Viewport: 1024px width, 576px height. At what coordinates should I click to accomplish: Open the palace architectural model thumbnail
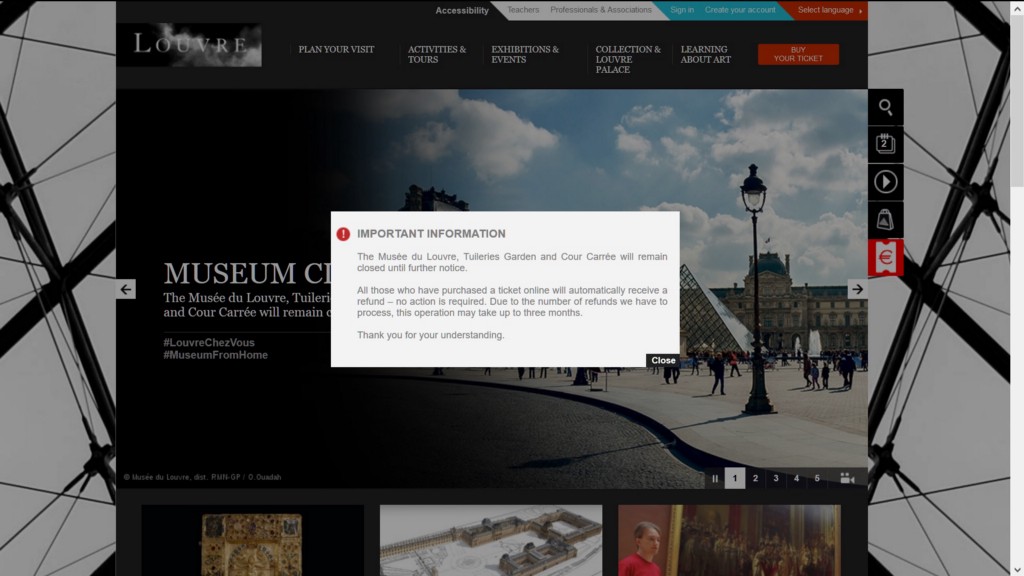(x=491, y=540)
